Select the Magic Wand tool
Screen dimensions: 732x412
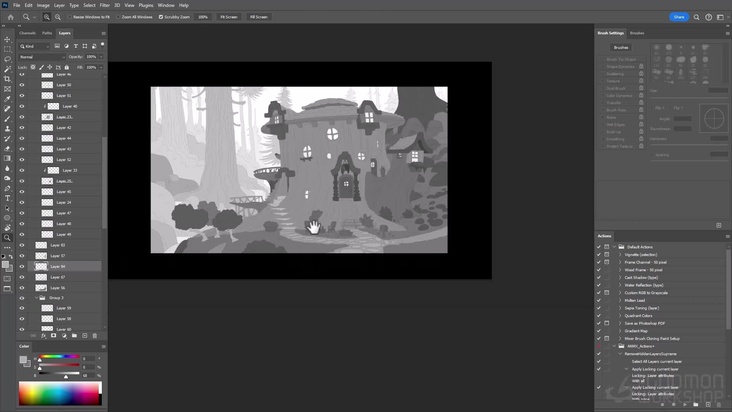pos(7,69)
